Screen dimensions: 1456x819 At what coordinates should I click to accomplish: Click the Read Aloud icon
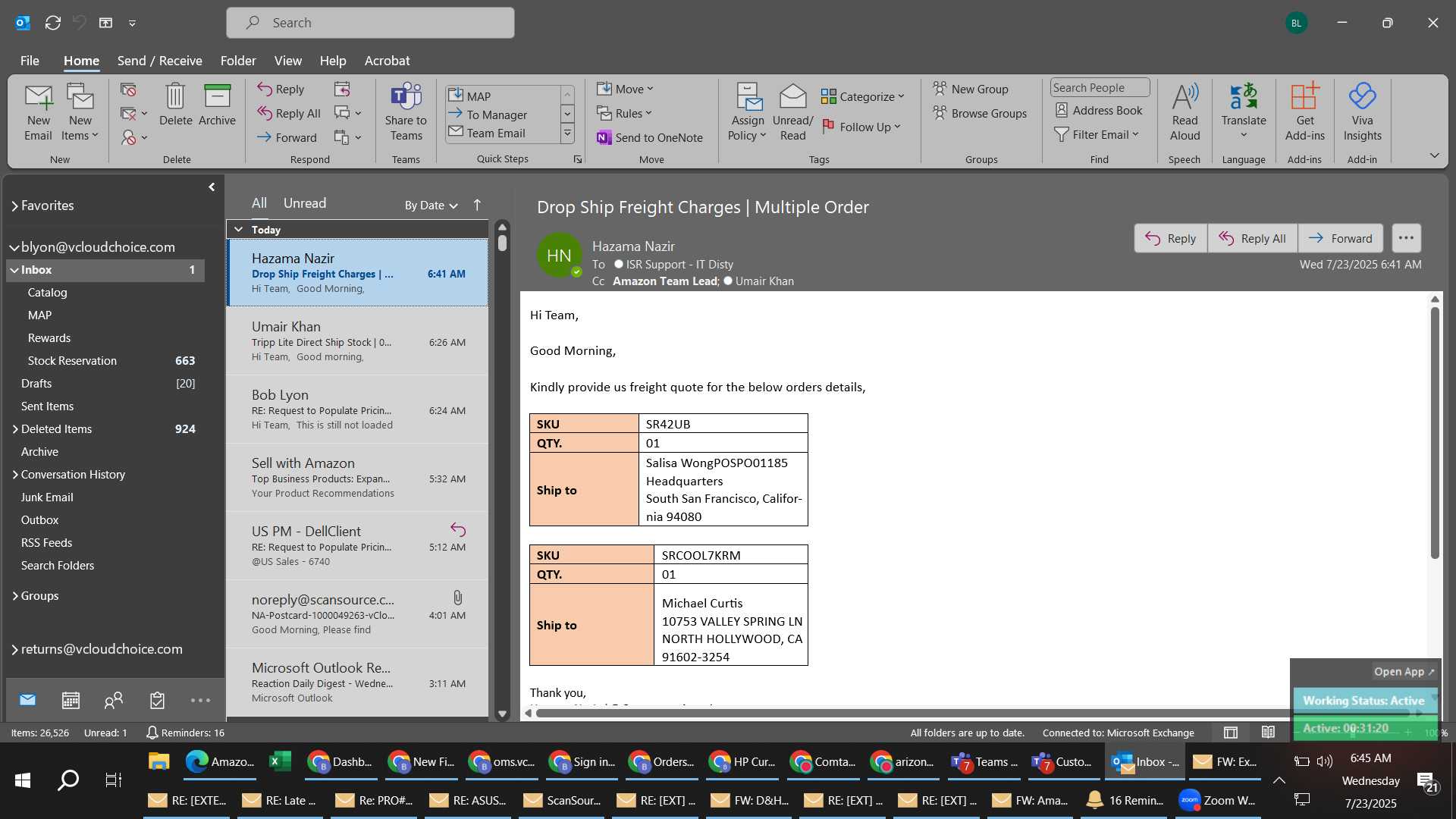tap(1185, 112)
